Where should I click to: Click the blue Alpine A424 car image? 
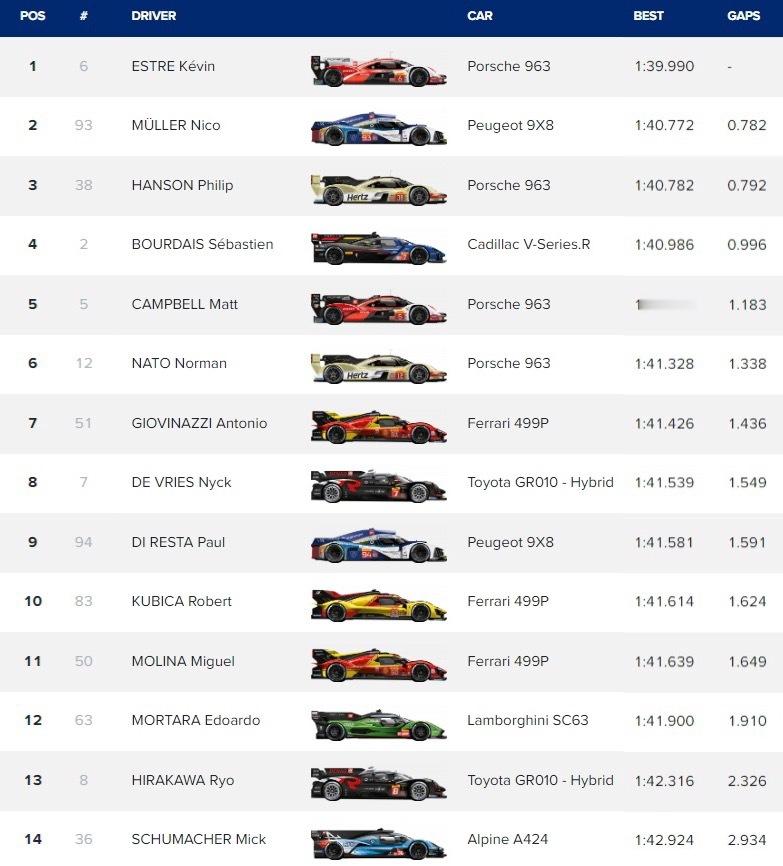(379, 844)
